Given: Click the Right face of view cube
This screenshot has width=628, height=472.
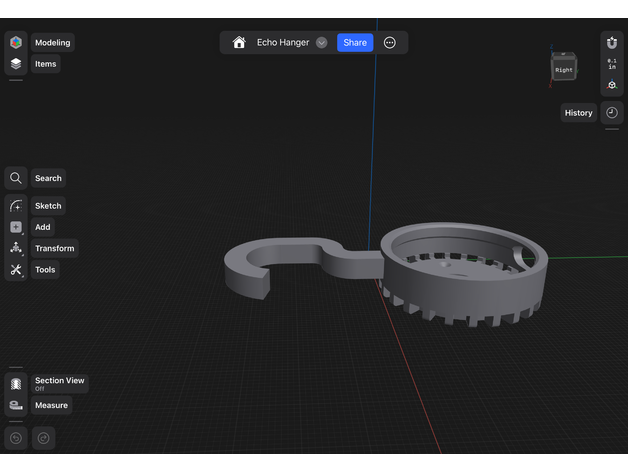Looking at the screenshot, I should (x=563, y=70).
